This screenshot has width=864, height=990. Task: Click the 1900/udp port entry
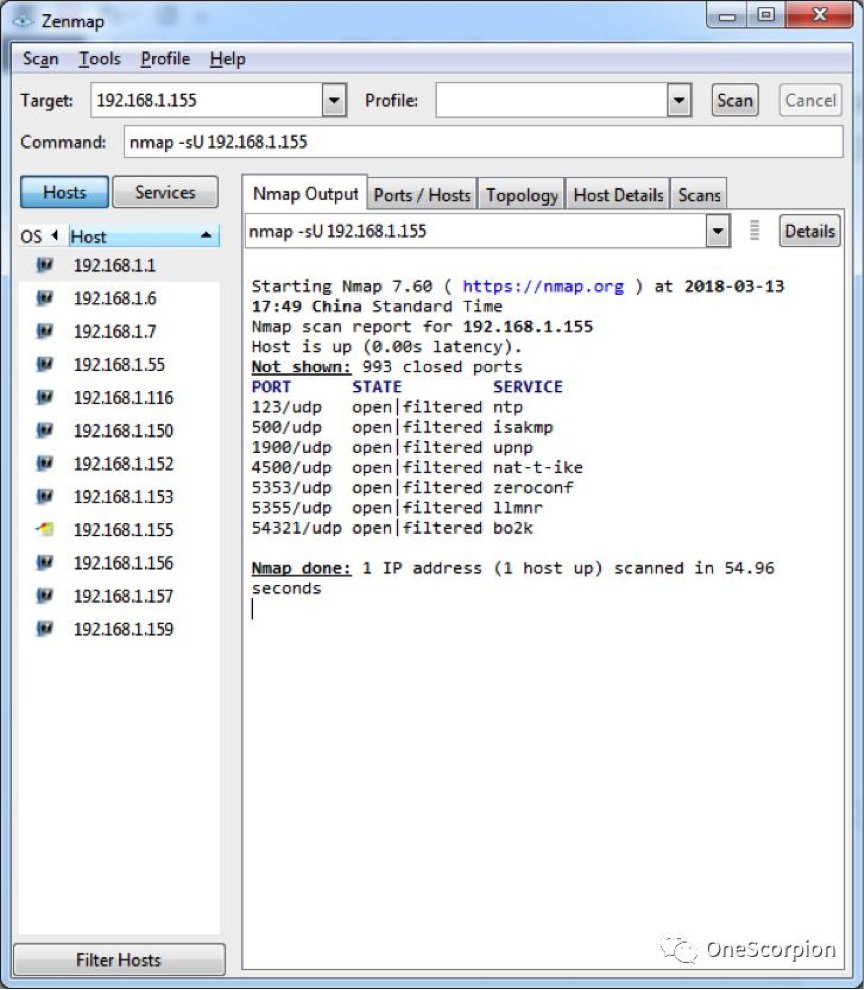292,448
